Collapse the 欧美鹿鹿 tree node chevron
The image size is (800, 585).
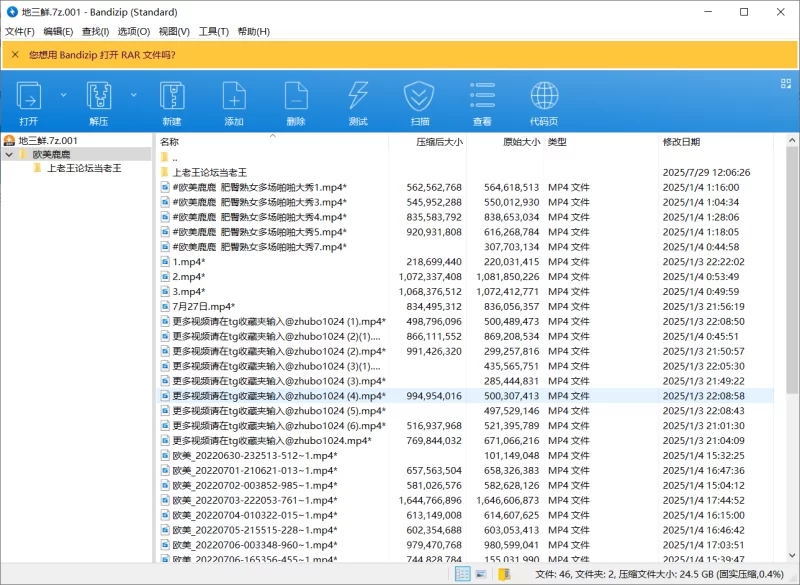click(9, 154)
